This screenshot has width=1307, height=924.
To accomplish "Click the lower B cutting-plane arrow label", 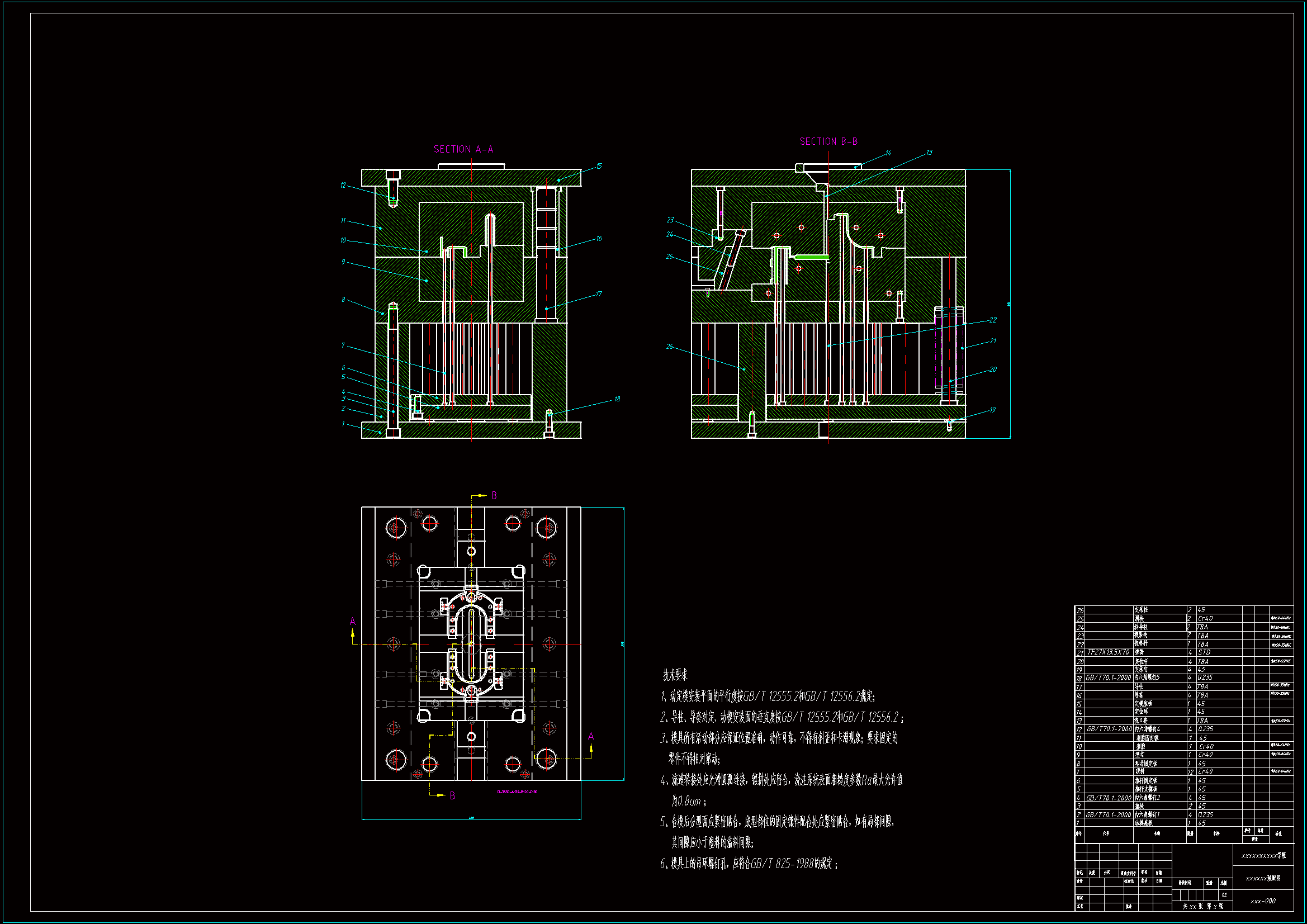I will click(452, 795).
